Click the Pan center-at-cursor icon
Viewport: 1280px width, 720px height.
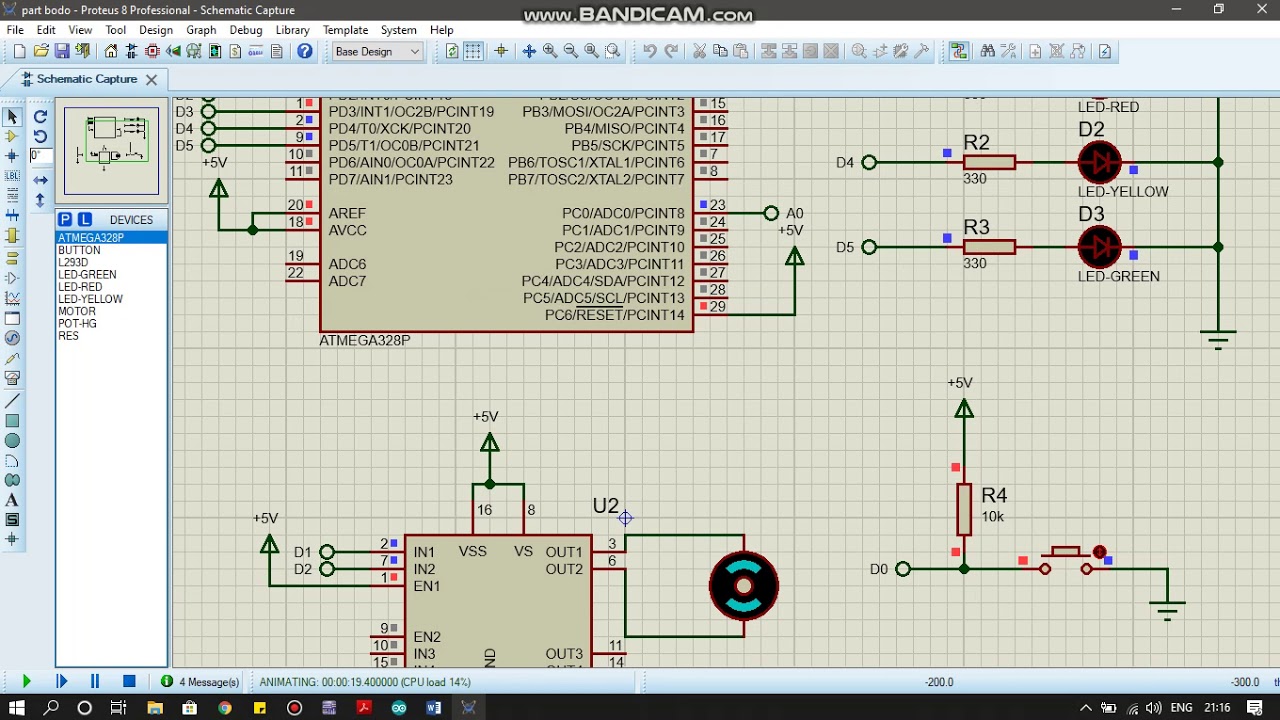529,51
